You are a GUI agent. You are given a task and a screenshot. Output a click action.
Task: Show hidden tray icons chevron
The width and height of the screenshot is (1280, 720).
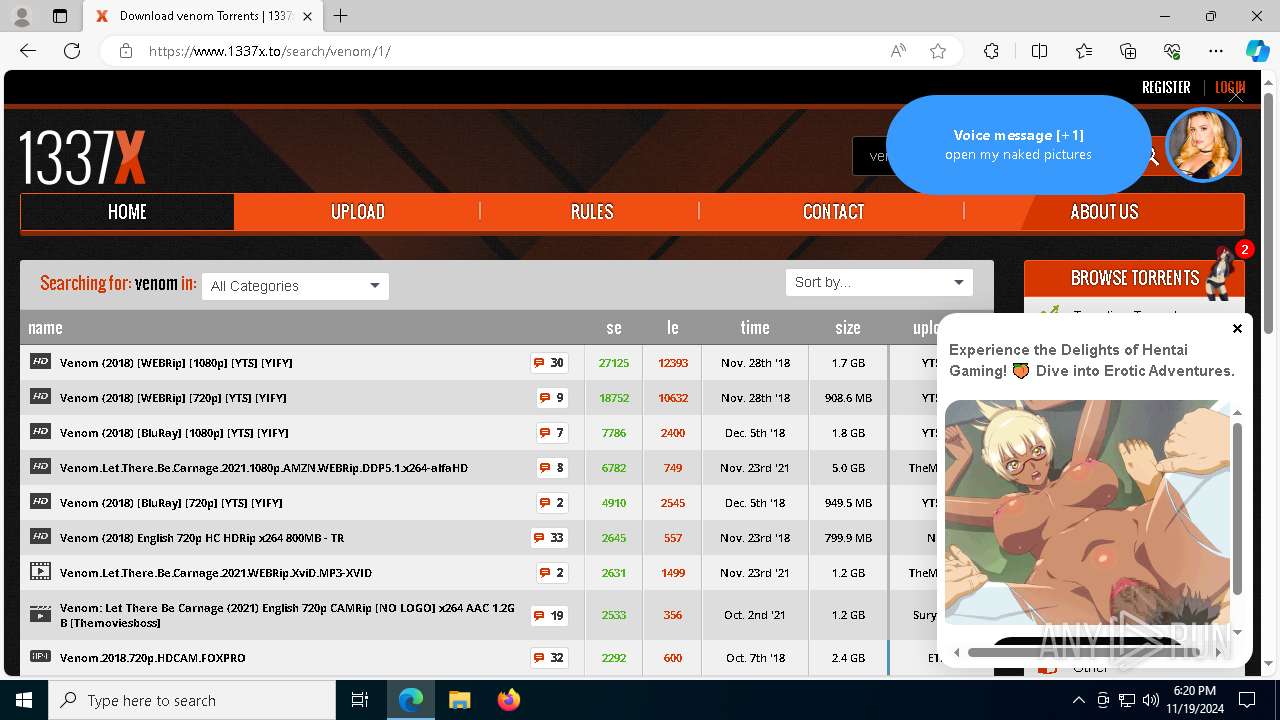point(1079,700)
